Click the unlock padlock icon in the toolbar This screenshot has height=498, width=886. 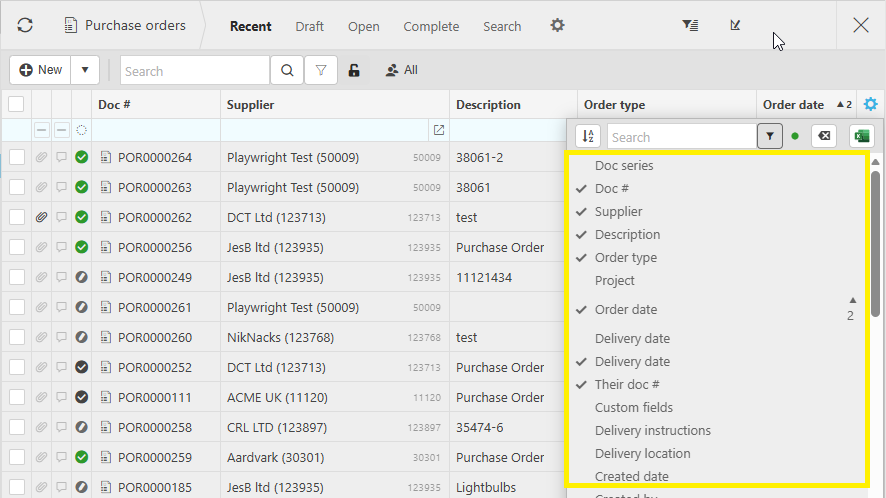(x=354, y=70)
